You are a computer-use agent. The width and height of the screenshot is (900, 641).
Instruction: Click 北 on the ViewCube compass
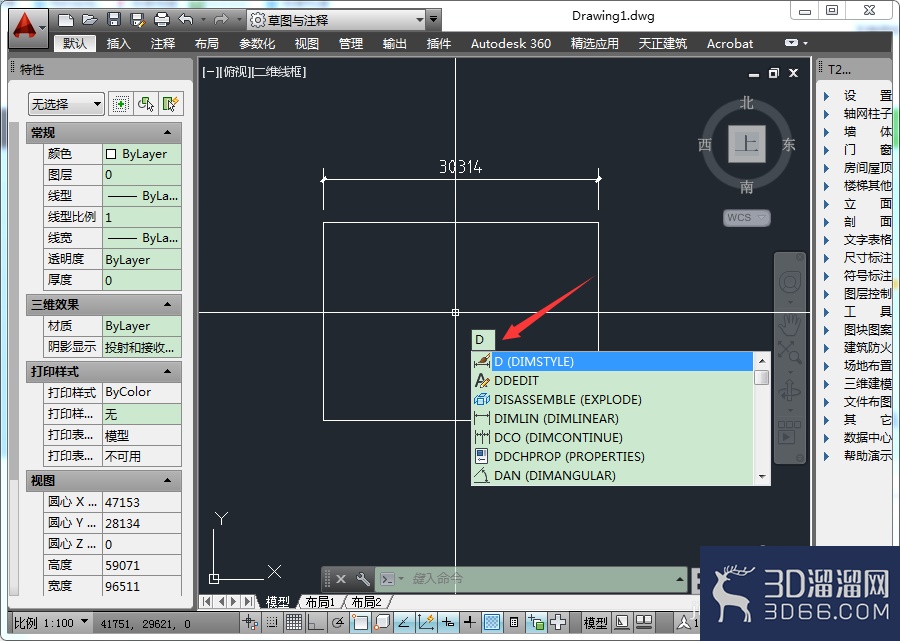coord(746,103)
